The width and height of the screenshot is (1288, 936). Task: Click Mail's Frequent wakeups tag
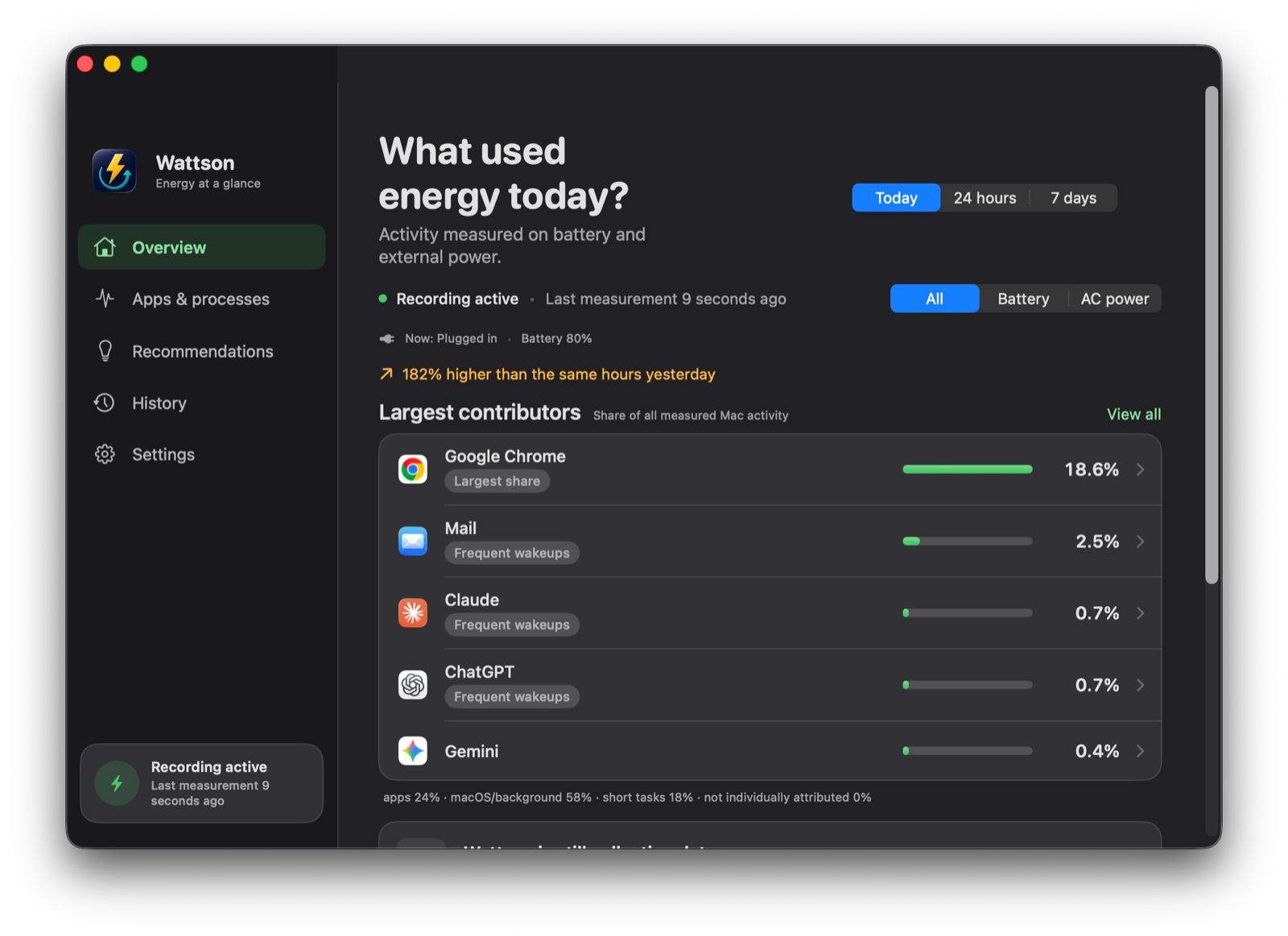[512, 553]
